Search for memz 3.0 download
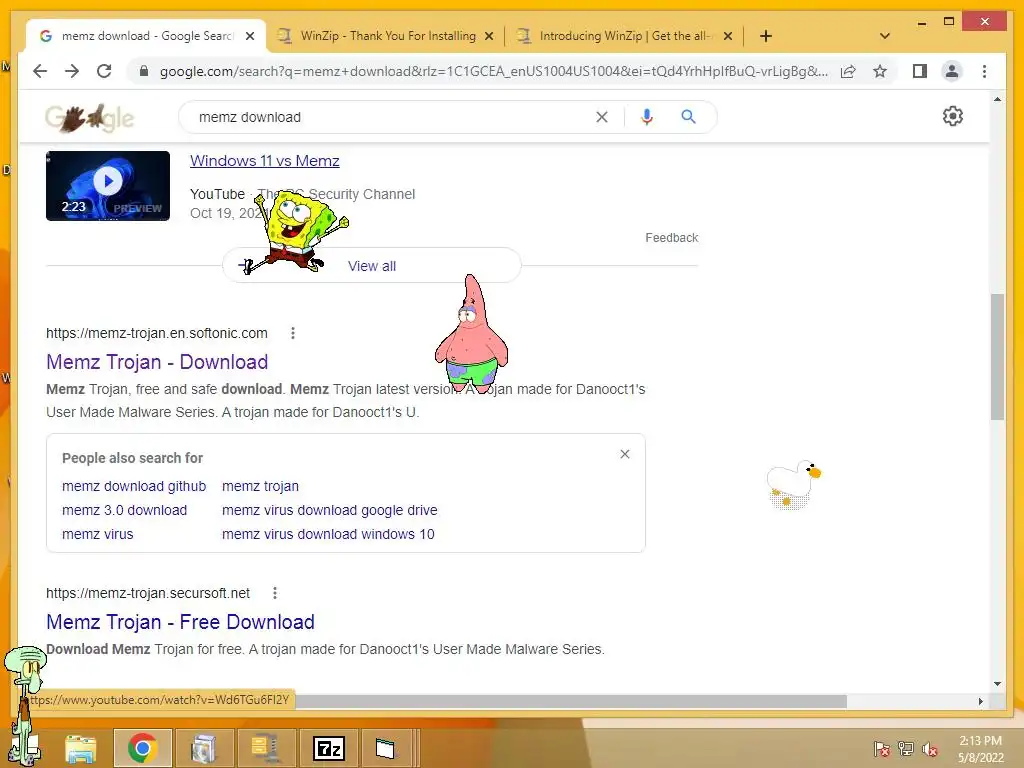1024x768 pixels. point(124,510)
